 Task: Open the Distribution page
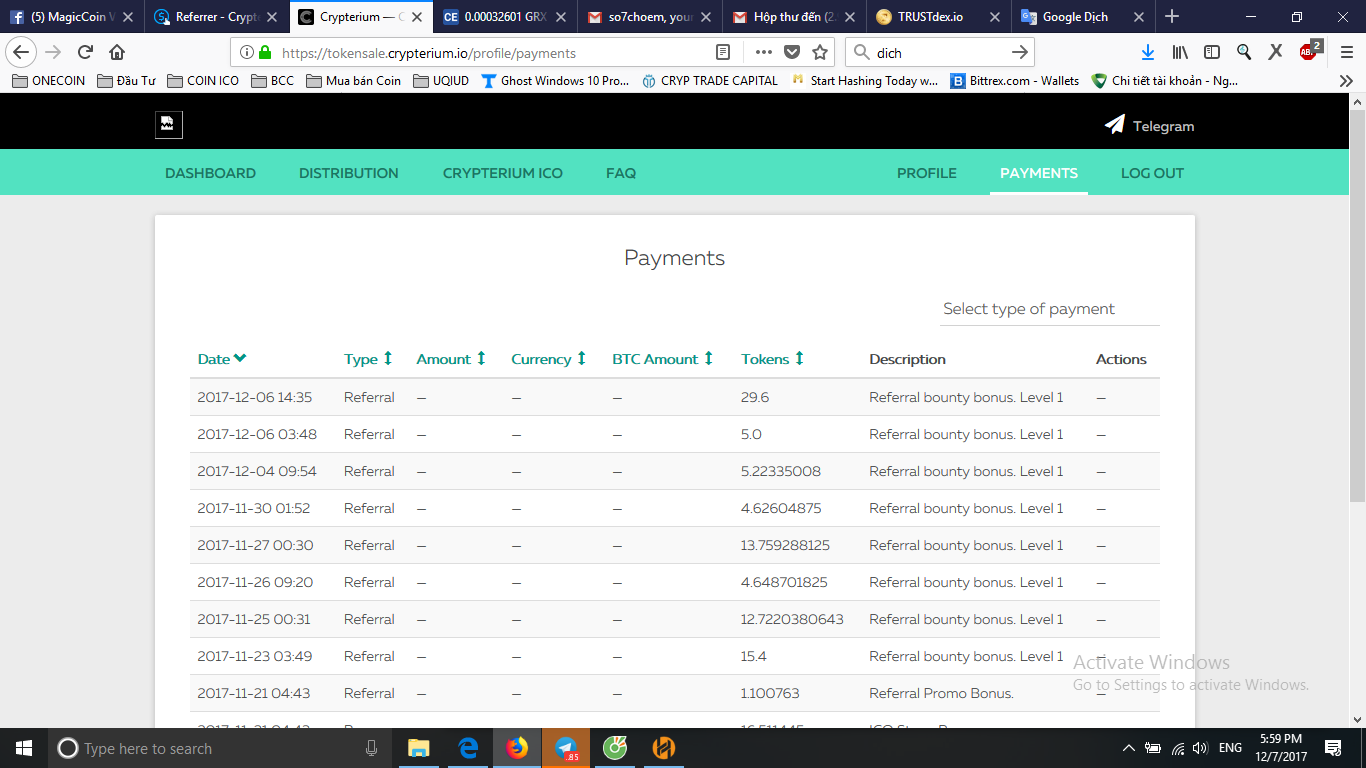(349, 173)
